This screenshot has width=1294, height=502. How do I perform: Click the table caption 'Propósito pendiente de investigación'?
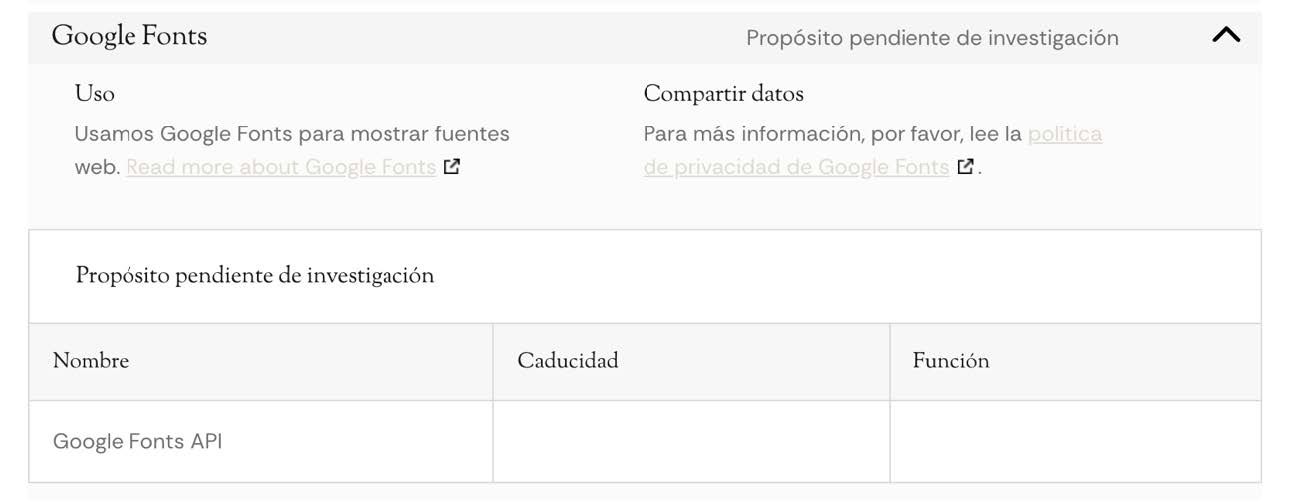pos(255,276)
